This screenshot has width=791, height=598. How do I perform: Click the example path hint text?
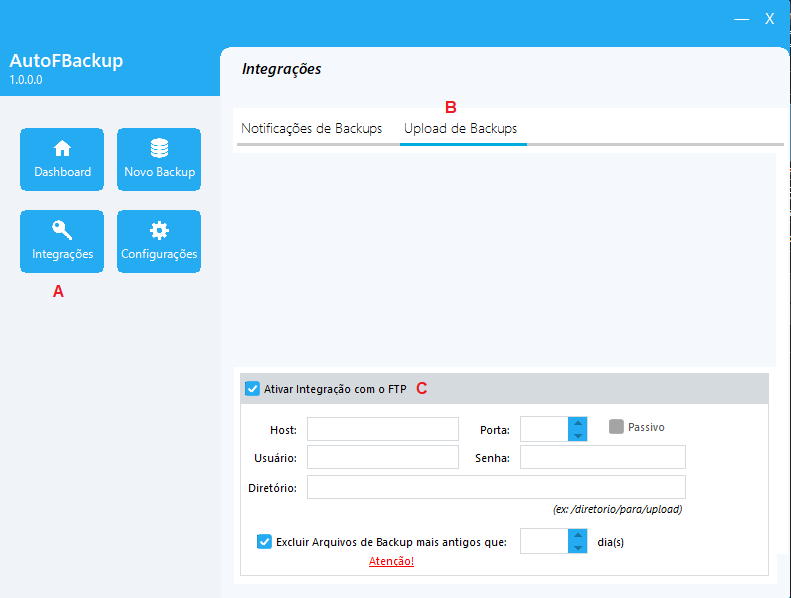[x=617, y=509]
